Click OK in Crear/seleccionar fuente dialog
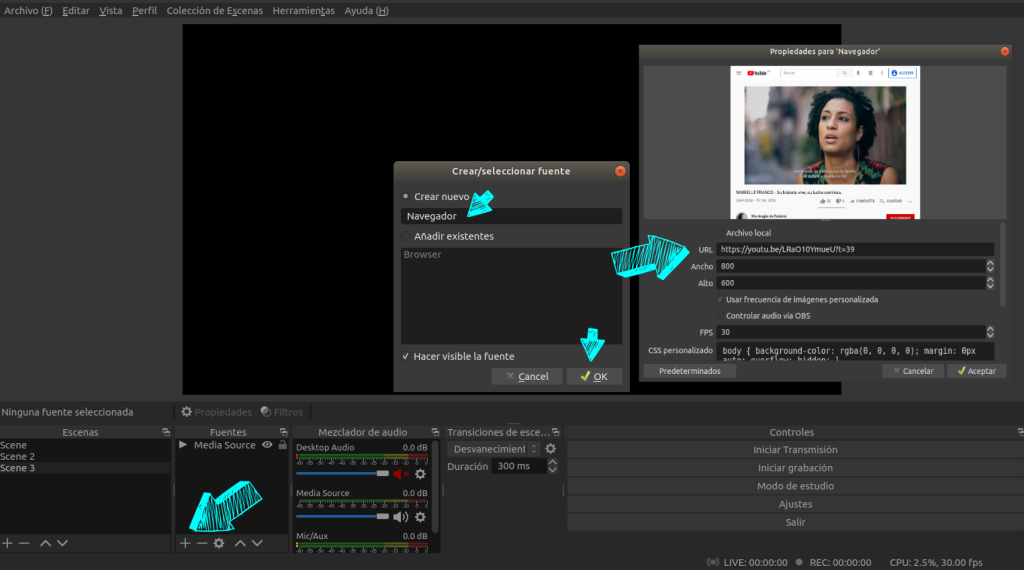 coord(594,376)
